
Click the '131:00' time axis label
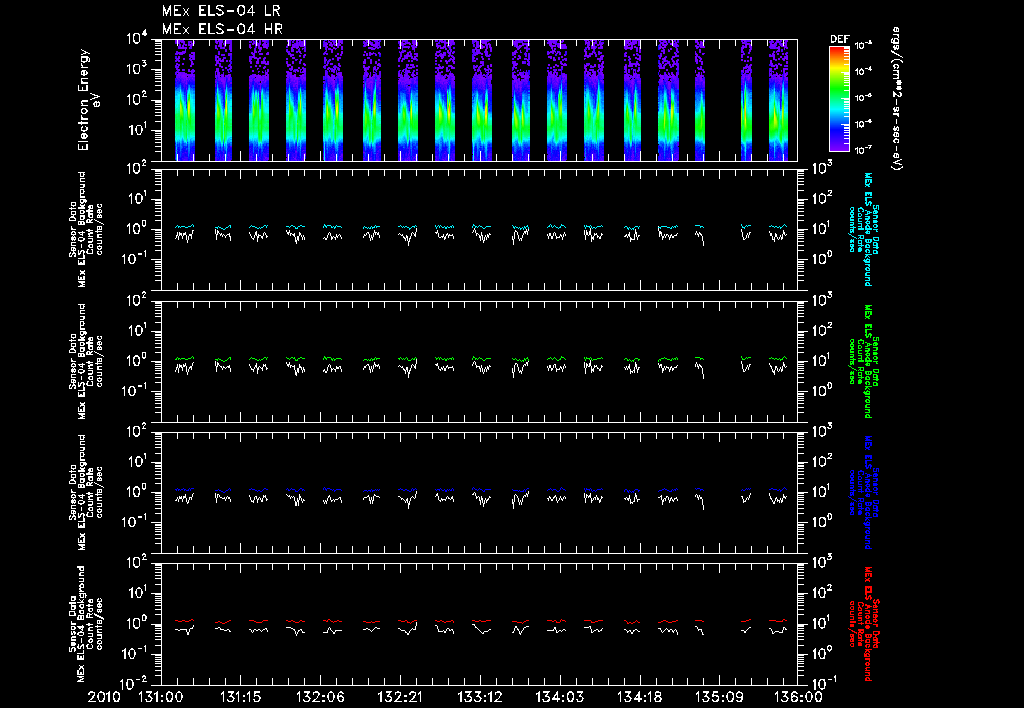[161, 697]
